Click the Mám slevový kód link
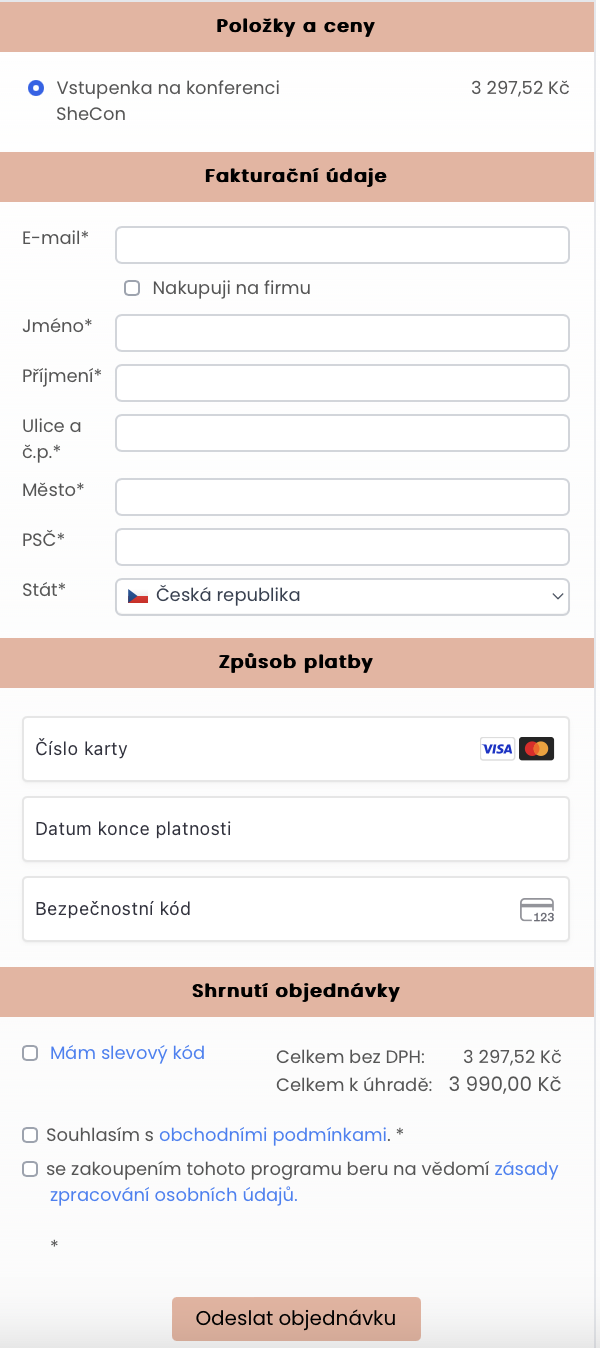The height and width of the screenshot is (1348, 600). coord(127,1053)
